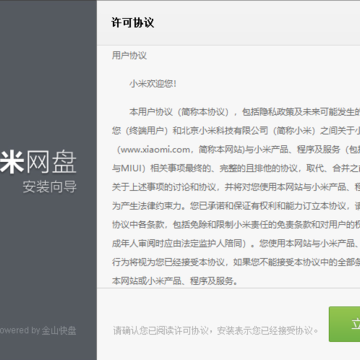Screen dimensions: 360x360
Task: Click the powered by 金山快盘 text
Action: pyautogui.click(x=38, y=331)
